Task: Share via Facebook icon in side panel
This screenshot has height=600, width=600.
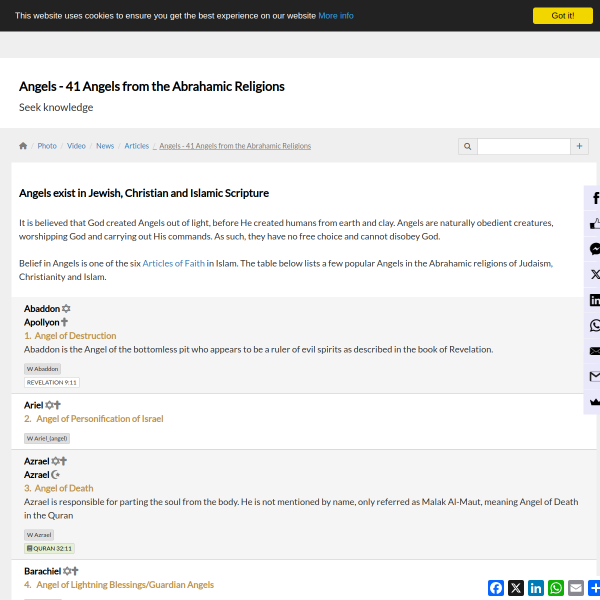Action: tap(594, 198)
